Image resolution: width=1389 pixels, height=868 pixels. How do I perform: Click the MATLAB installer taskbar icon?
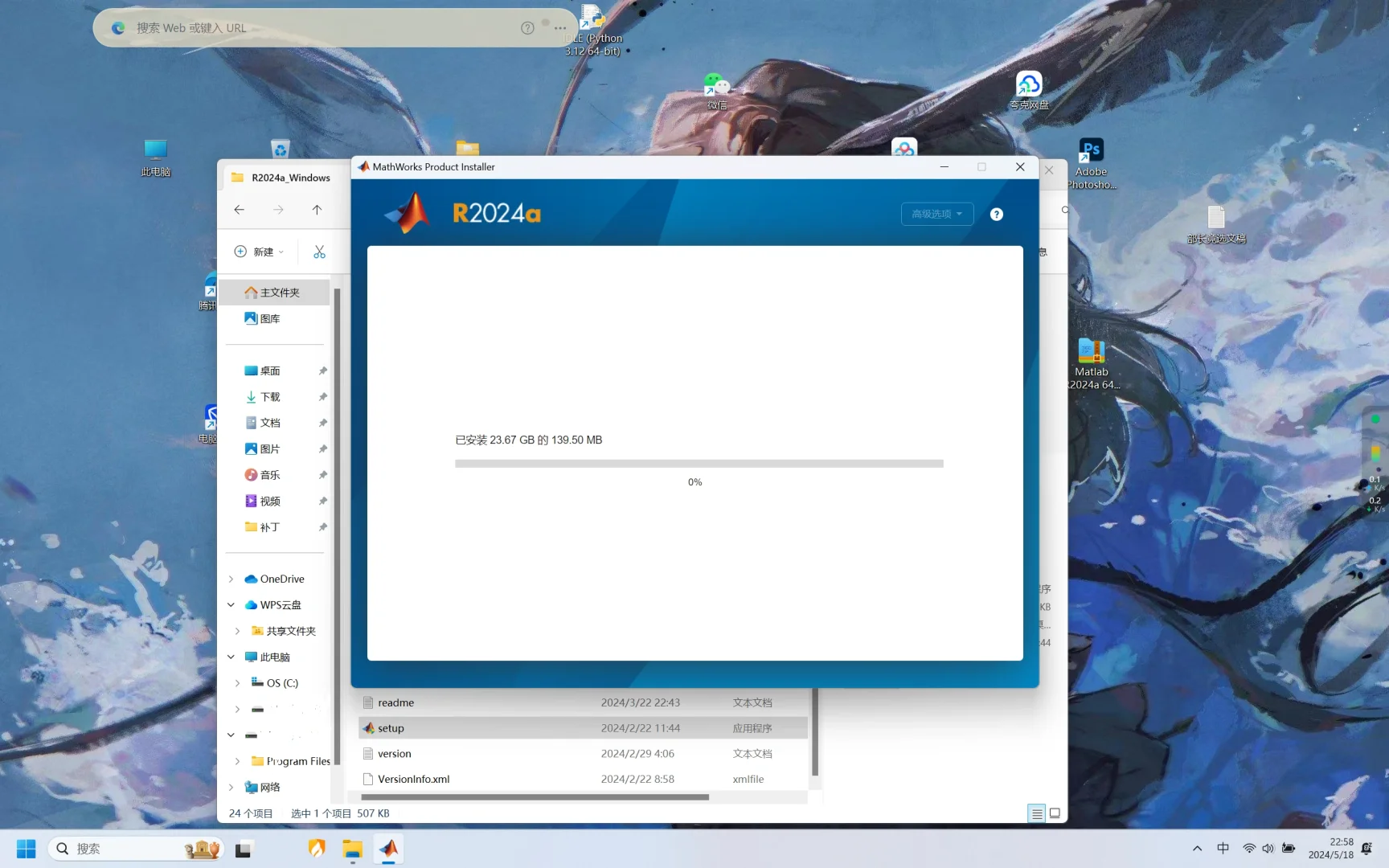click(x=389, y=849)
